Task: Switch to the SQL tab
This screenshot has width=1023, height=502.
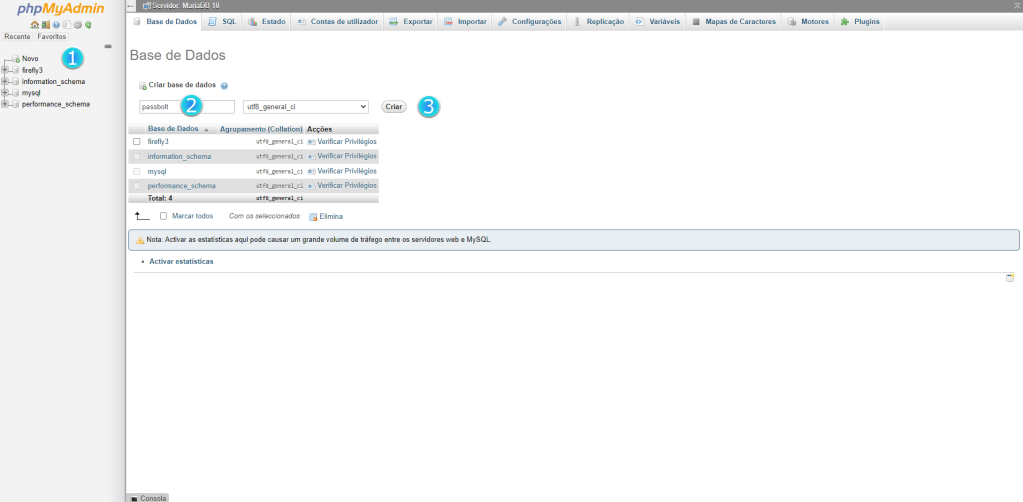Action: (222, 21)
